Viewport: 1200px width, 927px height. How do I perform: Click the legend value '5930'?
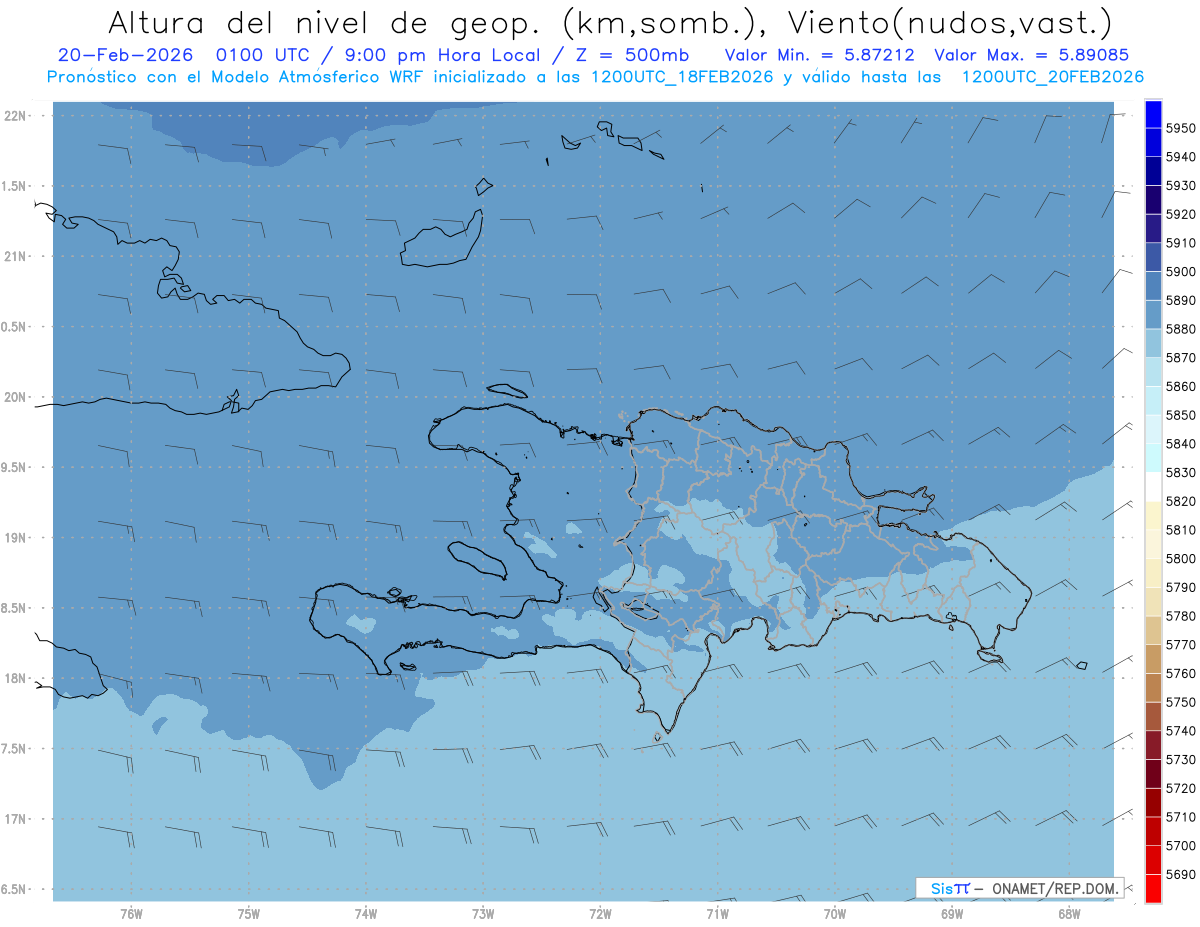1181,186
